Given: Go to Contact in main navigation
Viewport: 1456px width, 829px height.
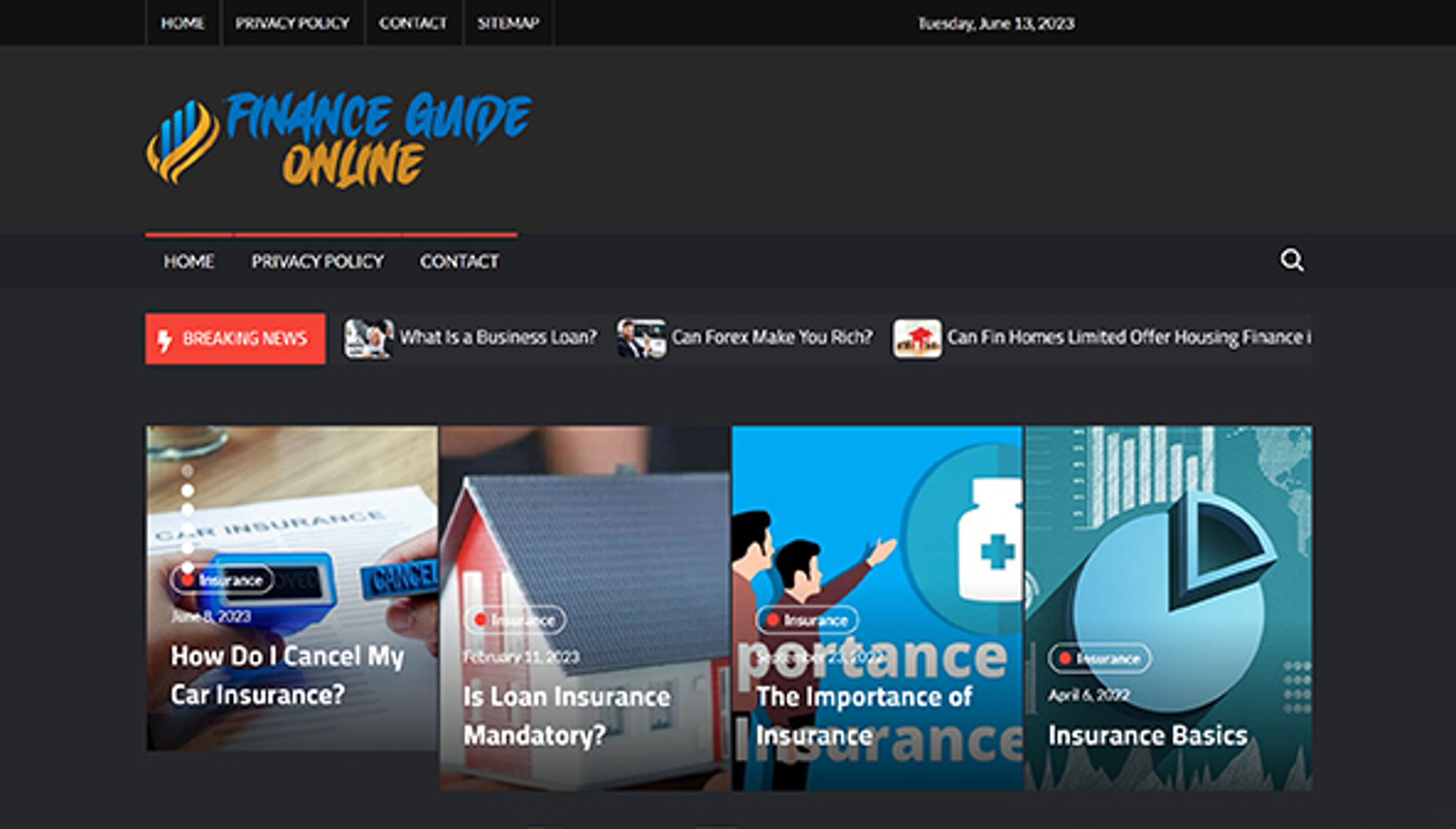Looking at the screenshot, I should [459, 261].
